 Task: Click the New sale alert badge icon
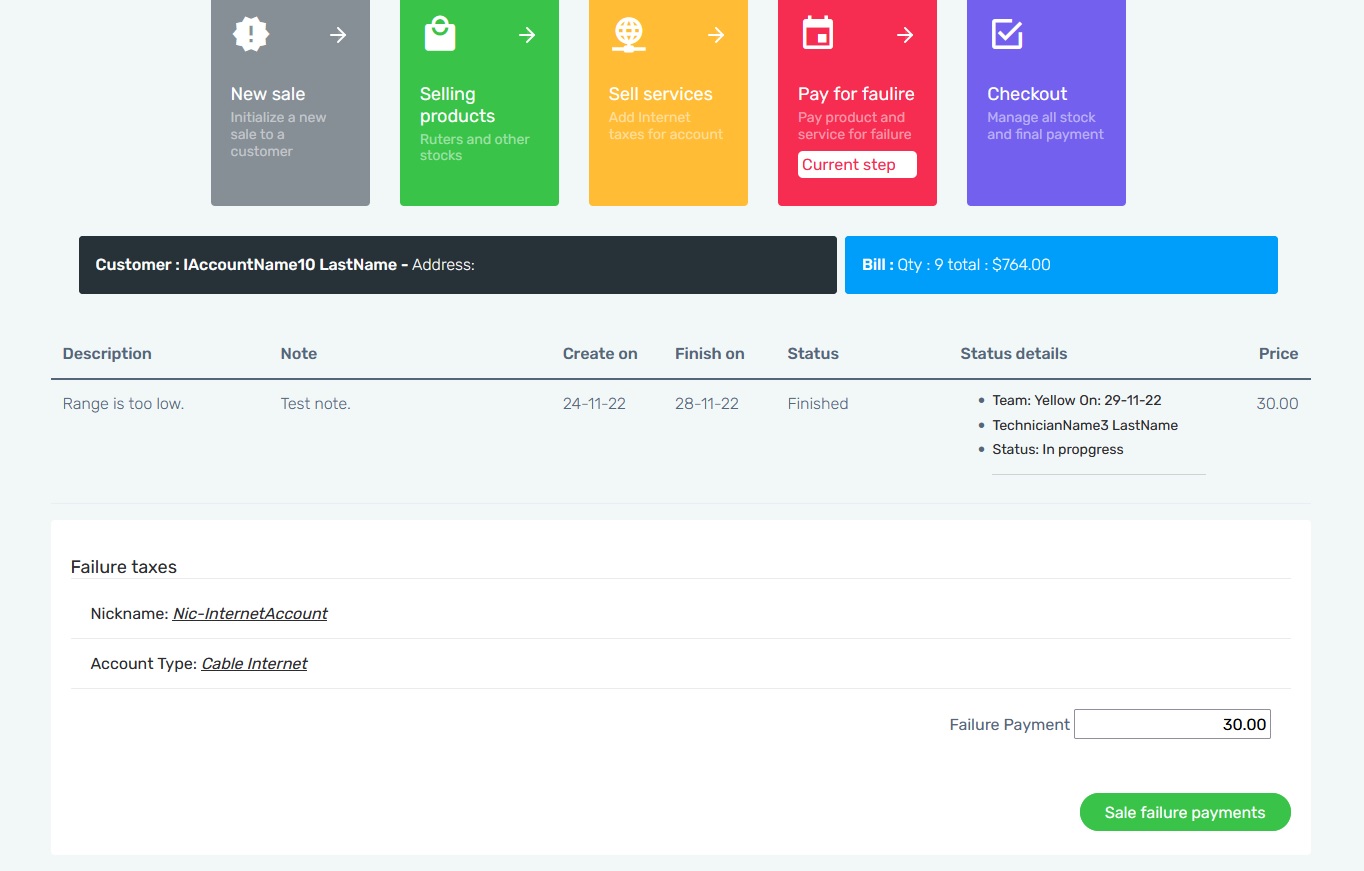[x=250, y=35]
